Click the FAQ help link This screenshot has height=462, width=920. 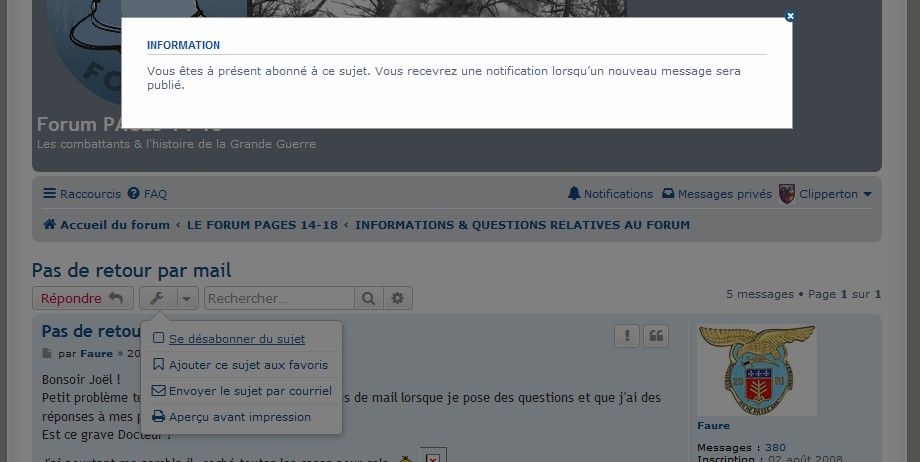coord(149,194)
